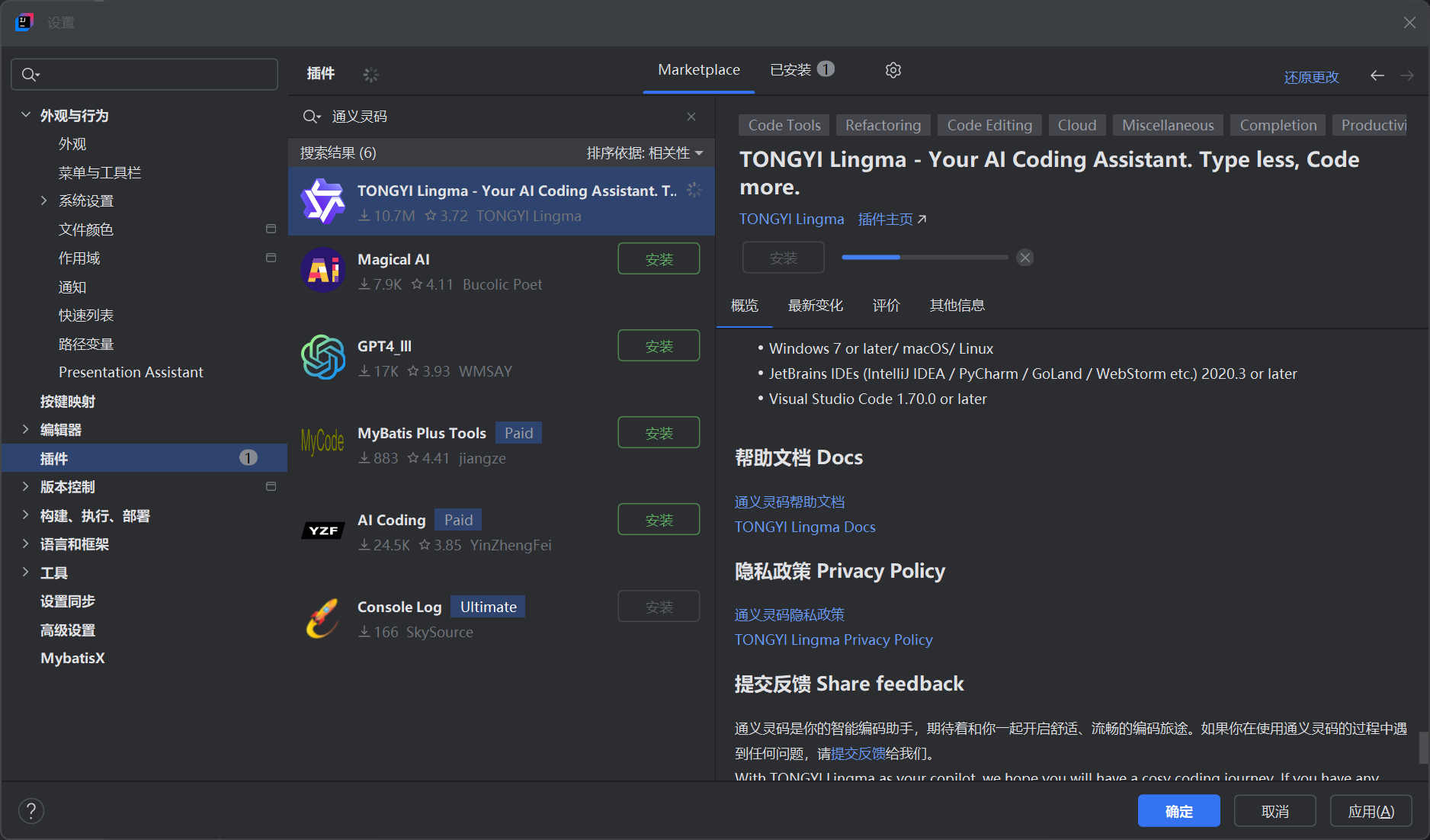Open the 最新变化 tab
1430x840 pixels.
(x=815, y=306)
